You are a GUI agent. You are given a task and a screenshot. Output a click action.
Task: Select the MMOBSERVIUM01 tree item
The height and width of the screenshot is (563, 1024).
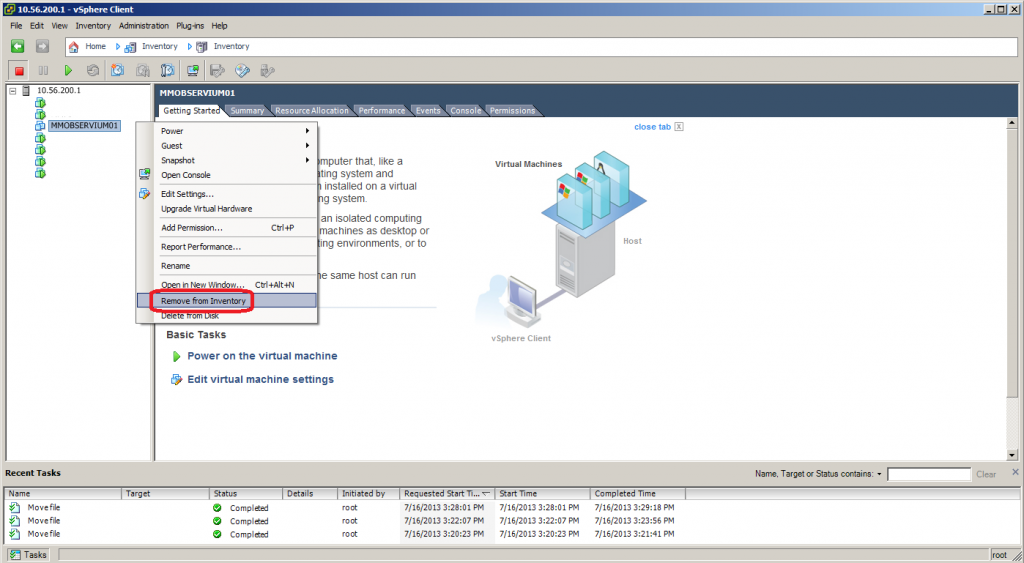click(85, 125)
